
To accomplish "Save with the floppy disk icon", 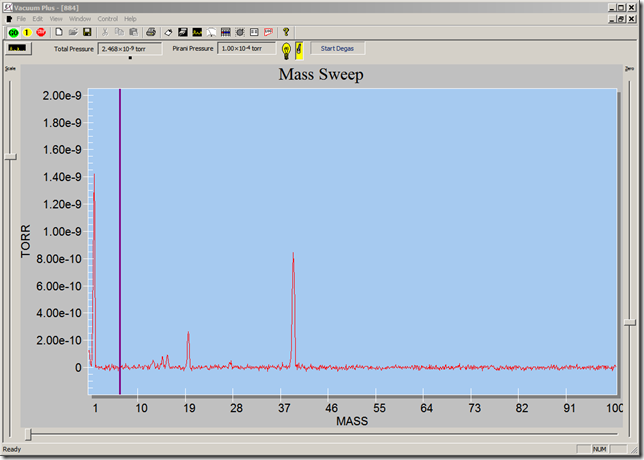I will 87,32.
